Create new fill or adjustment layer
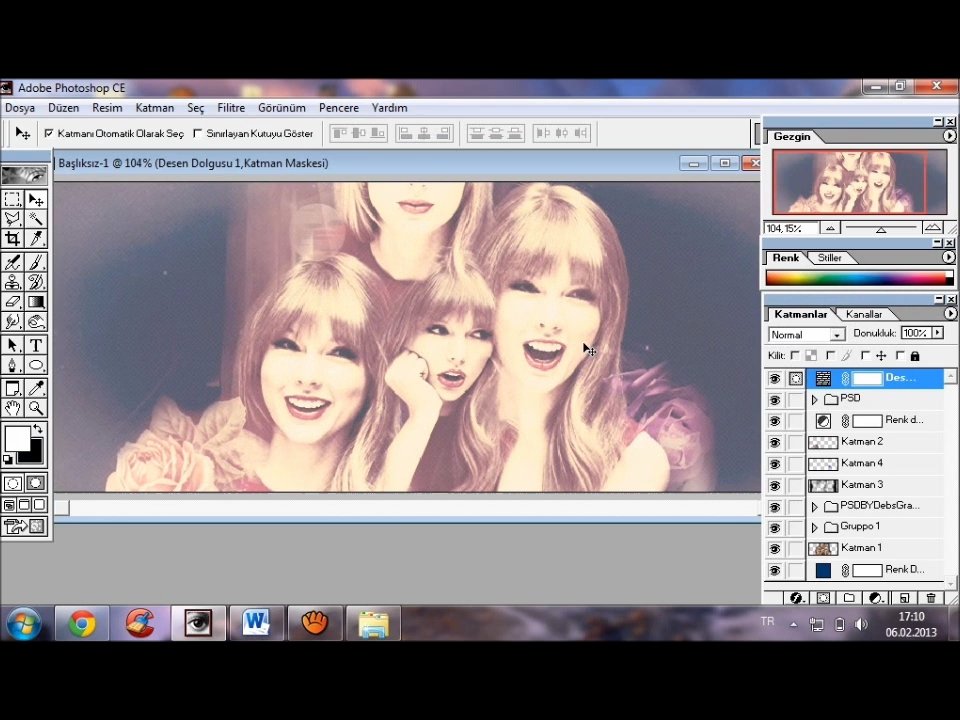960x720 pixels. pyautogui.click(x=876, y=598)
